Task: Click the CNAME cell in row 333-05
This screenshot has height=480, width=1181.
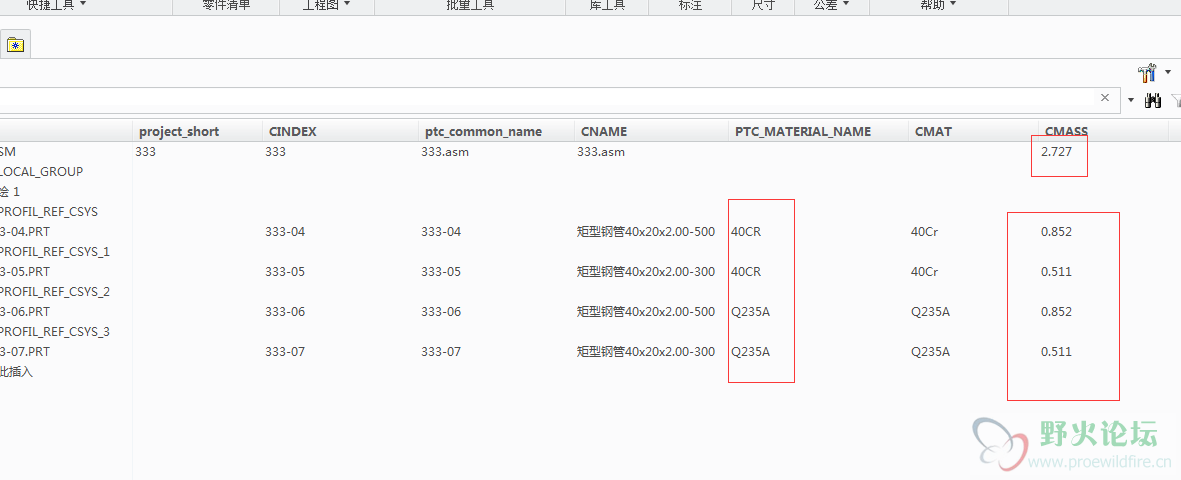Action: click(x=645, y=272)
